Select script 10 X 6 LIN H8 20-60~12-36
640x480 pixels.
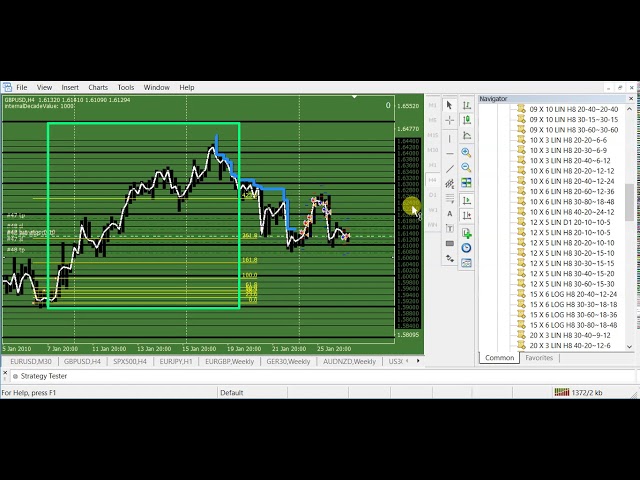coord(571,191)
